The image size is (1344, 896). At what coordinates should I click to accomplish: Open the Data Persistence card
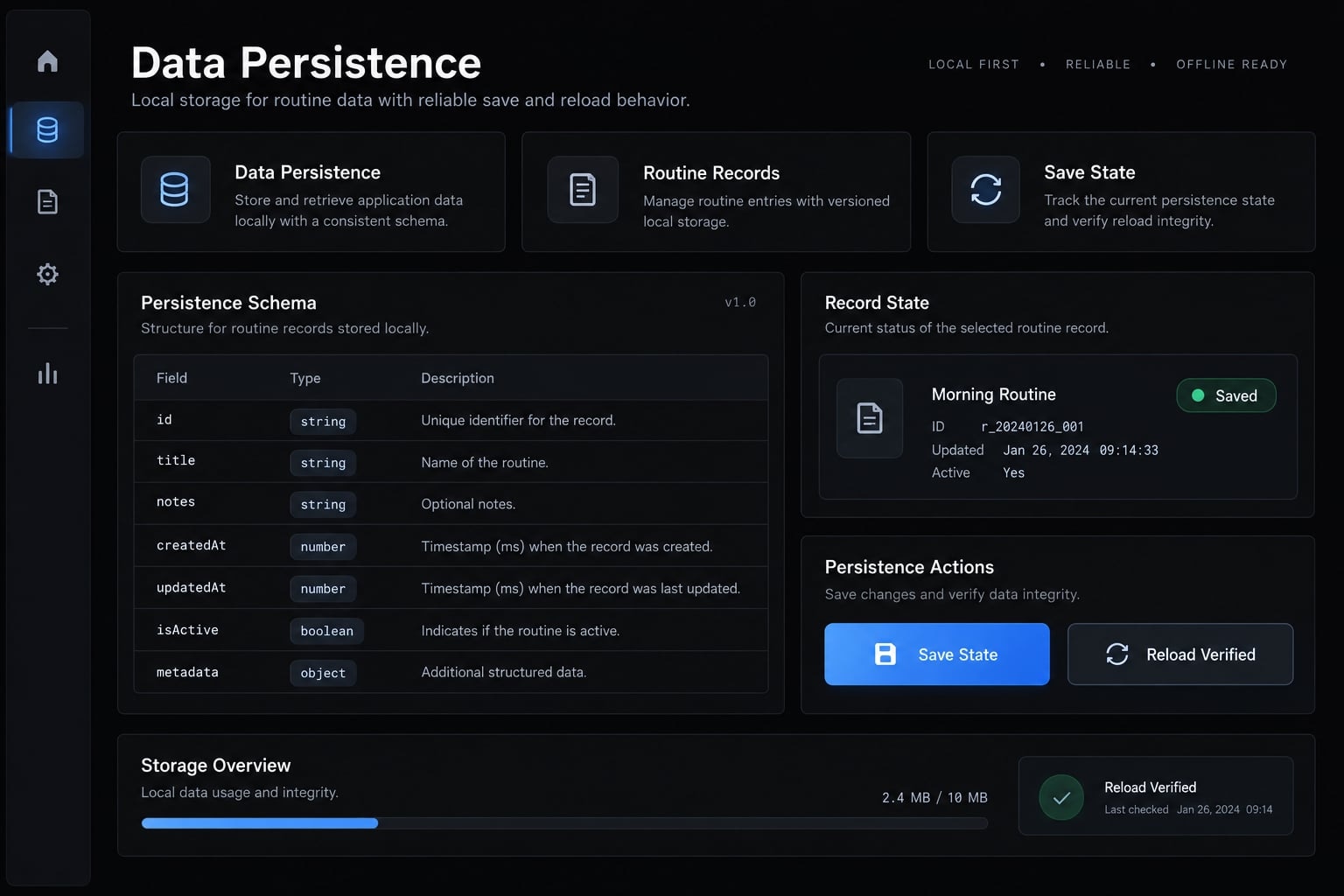pos(311,192)
